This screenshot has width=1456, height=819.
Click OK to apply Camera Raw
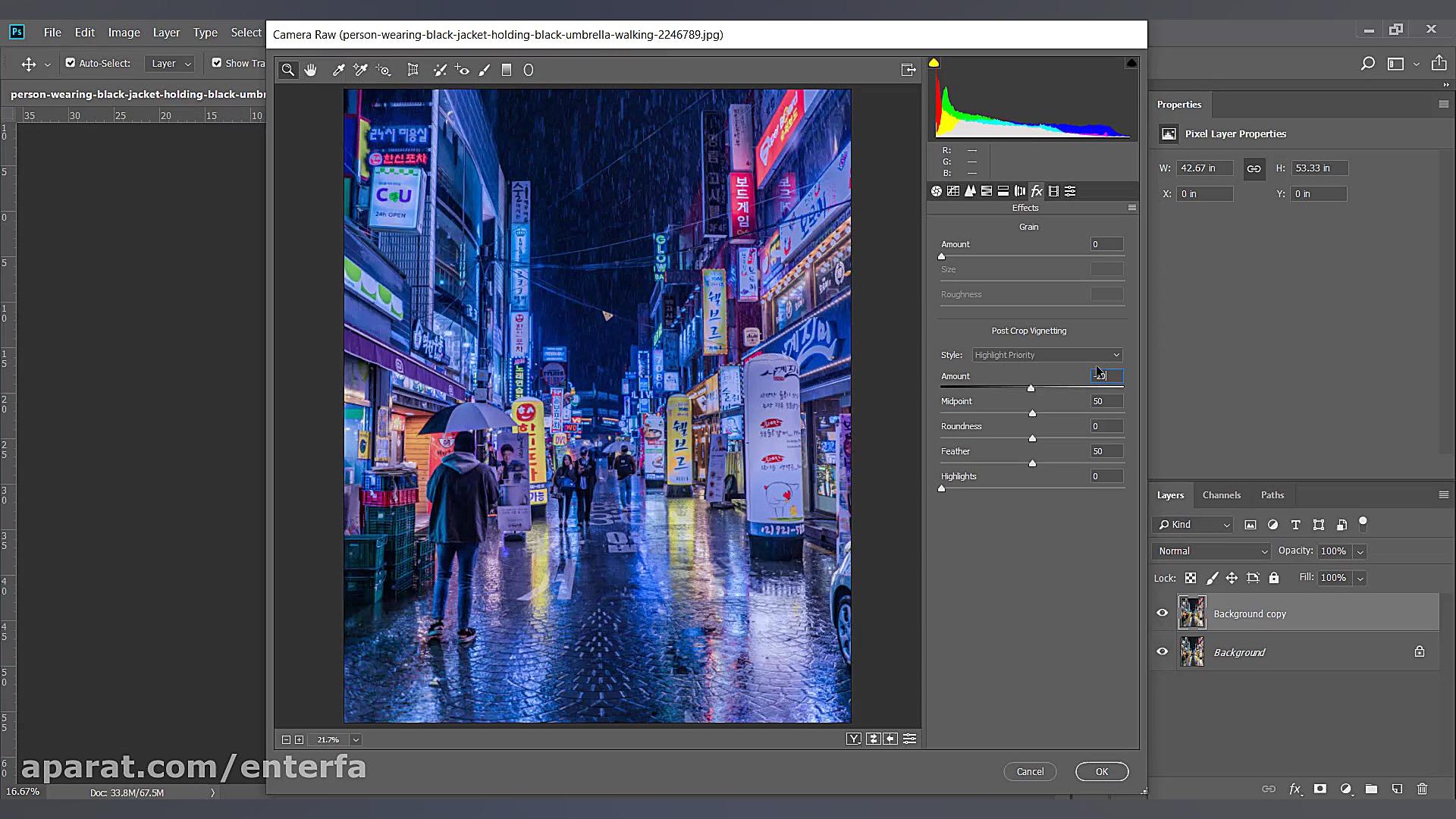pyautogui.click(x=1101, y=771)
